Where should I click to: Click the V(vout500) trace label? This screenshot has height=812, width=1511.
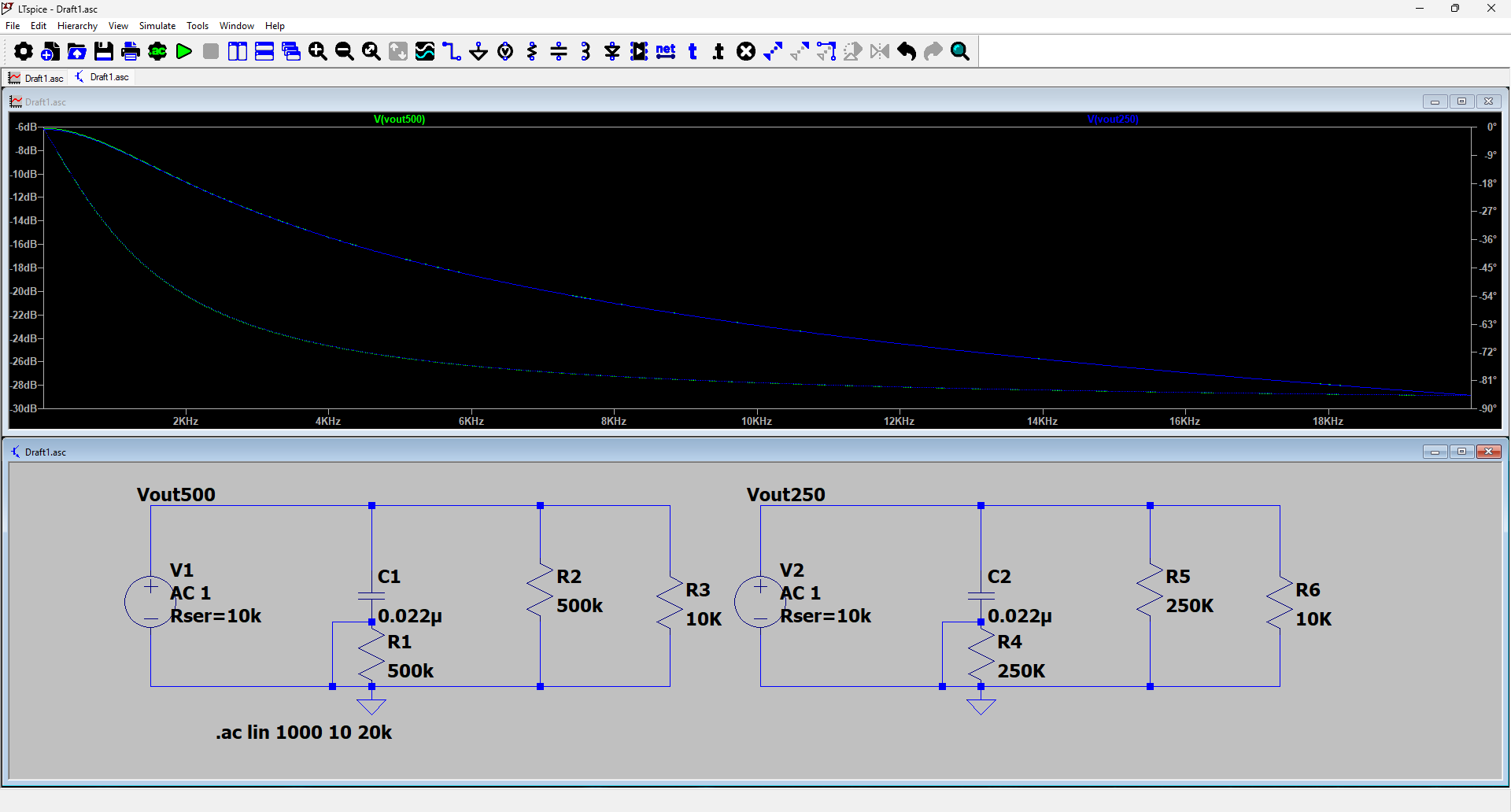[399, 120]
